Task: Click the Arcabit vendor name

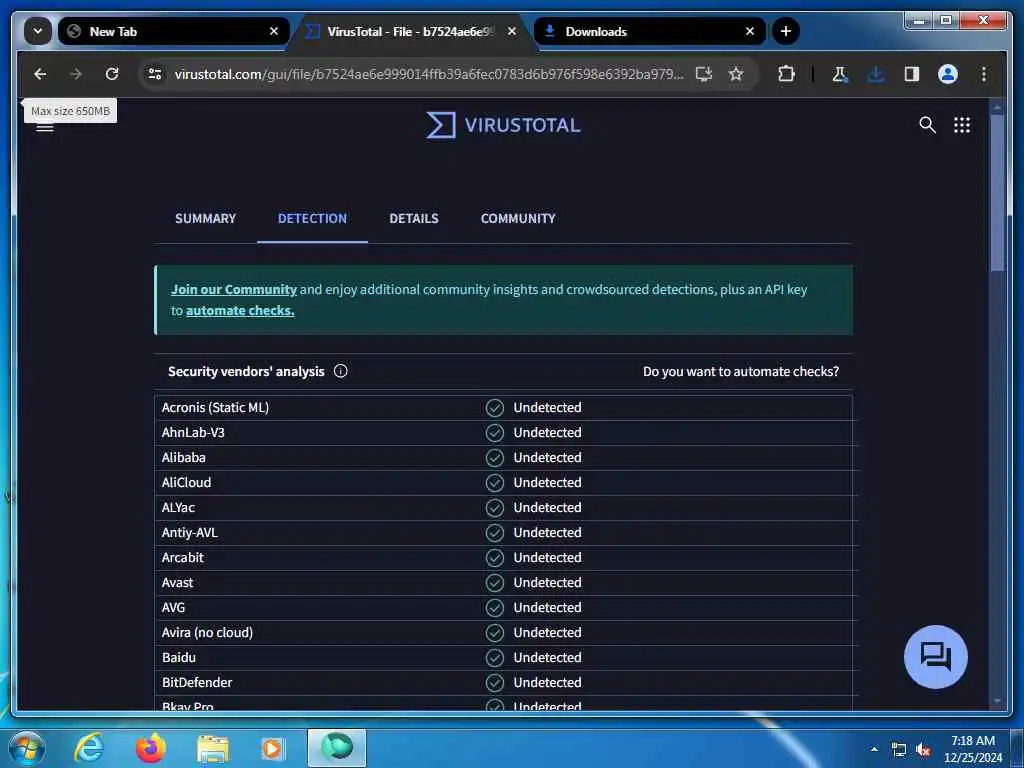Action: coord(182,558)
